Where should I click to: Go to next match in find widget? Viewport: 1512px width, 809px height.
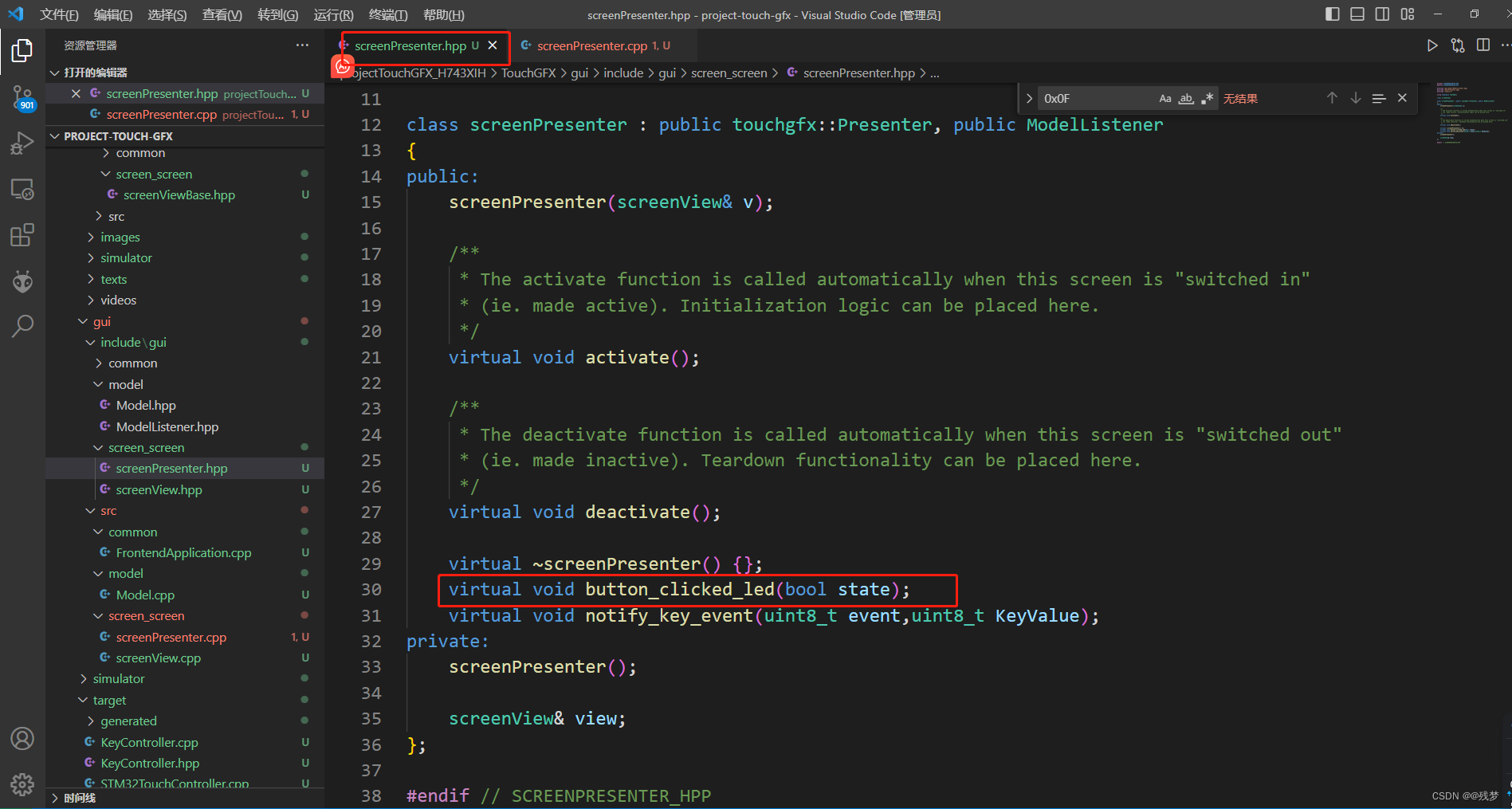pos(1356,98)
